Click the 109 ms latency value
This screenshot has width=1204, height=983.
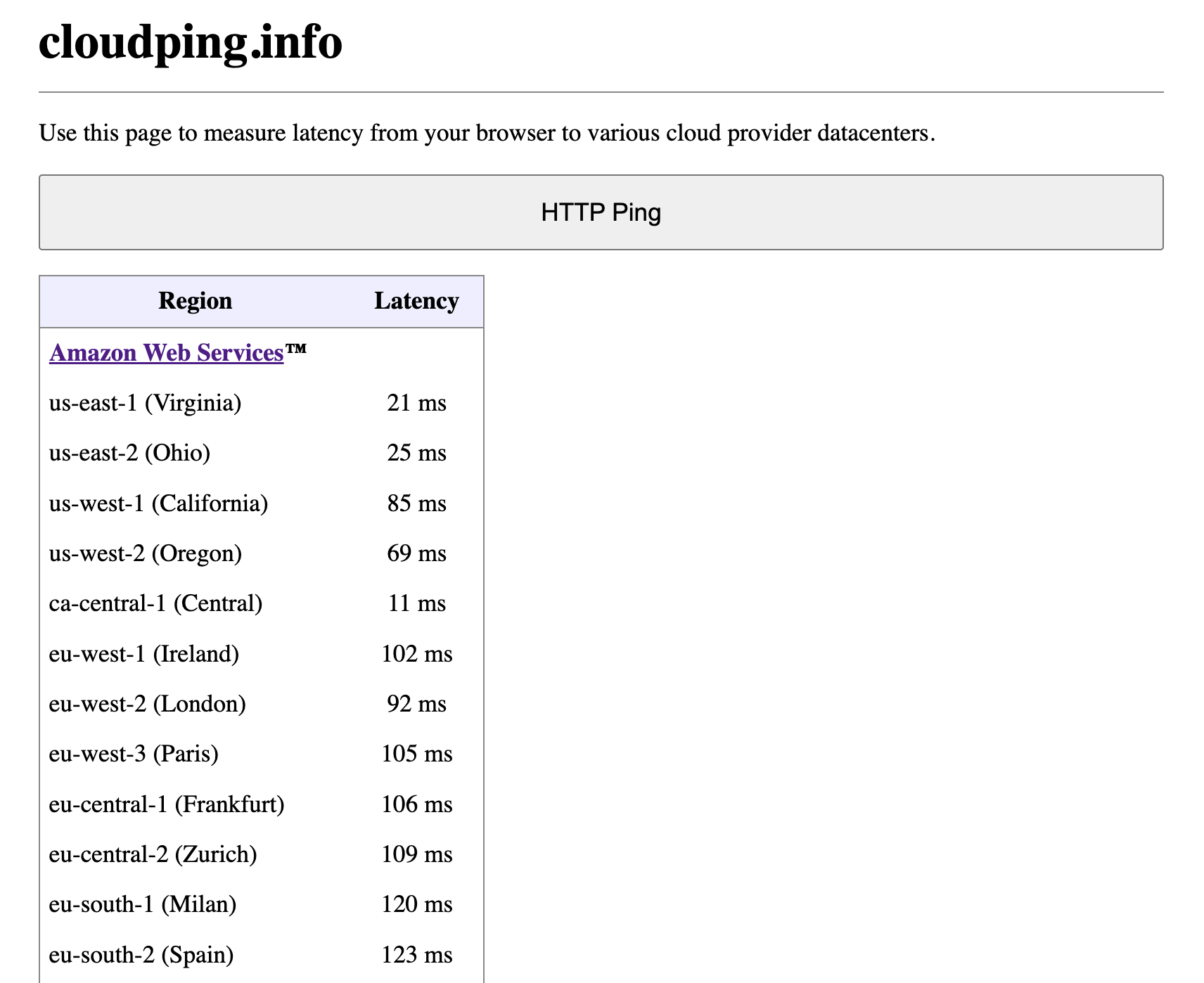[416, 854]
